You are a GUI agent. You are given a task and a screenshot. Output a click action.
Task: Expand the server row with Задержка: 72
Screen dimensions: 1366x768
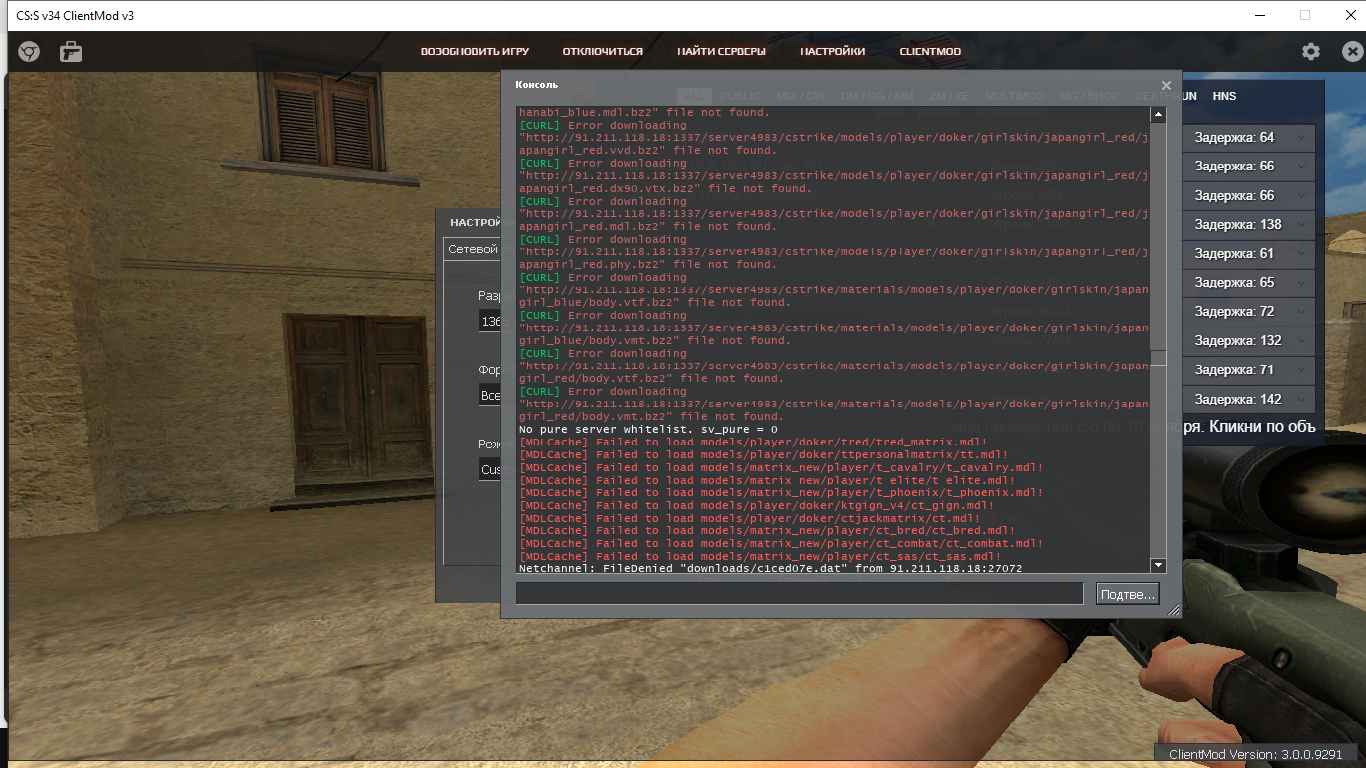[x=1301, y=311]
